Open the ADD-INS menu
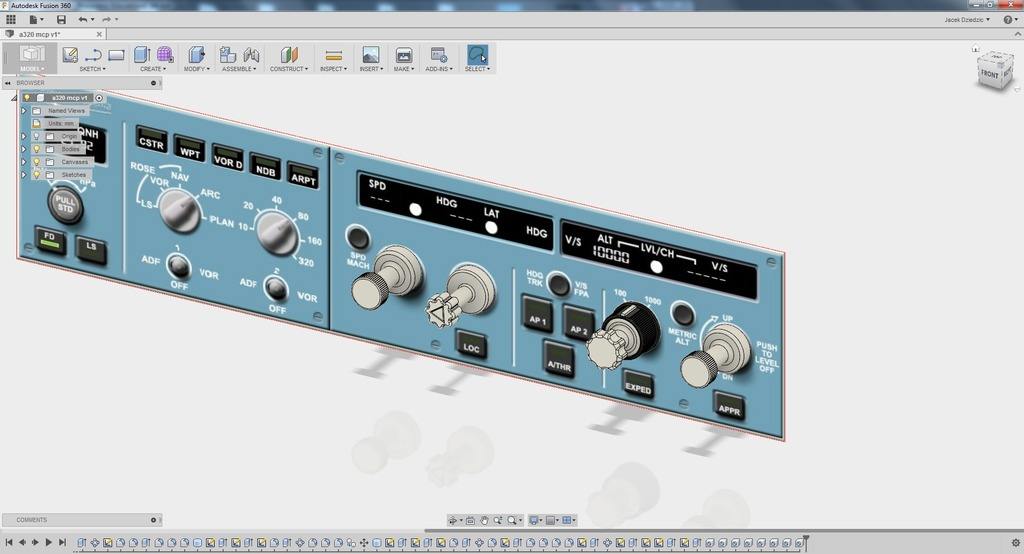This screenshot has height=554, width=1024. (439, 69)
